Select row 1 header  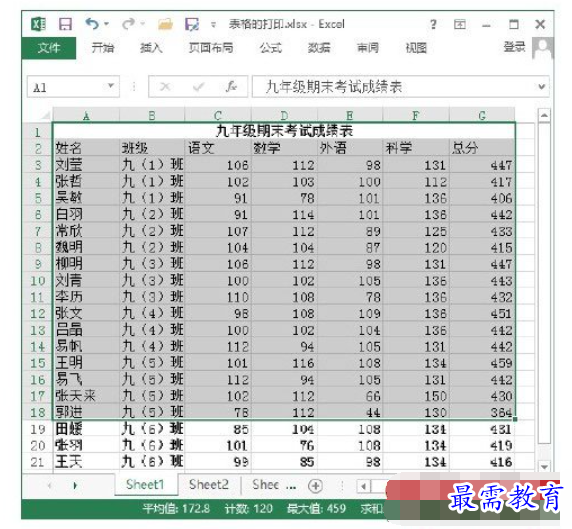tap(37, 132)
